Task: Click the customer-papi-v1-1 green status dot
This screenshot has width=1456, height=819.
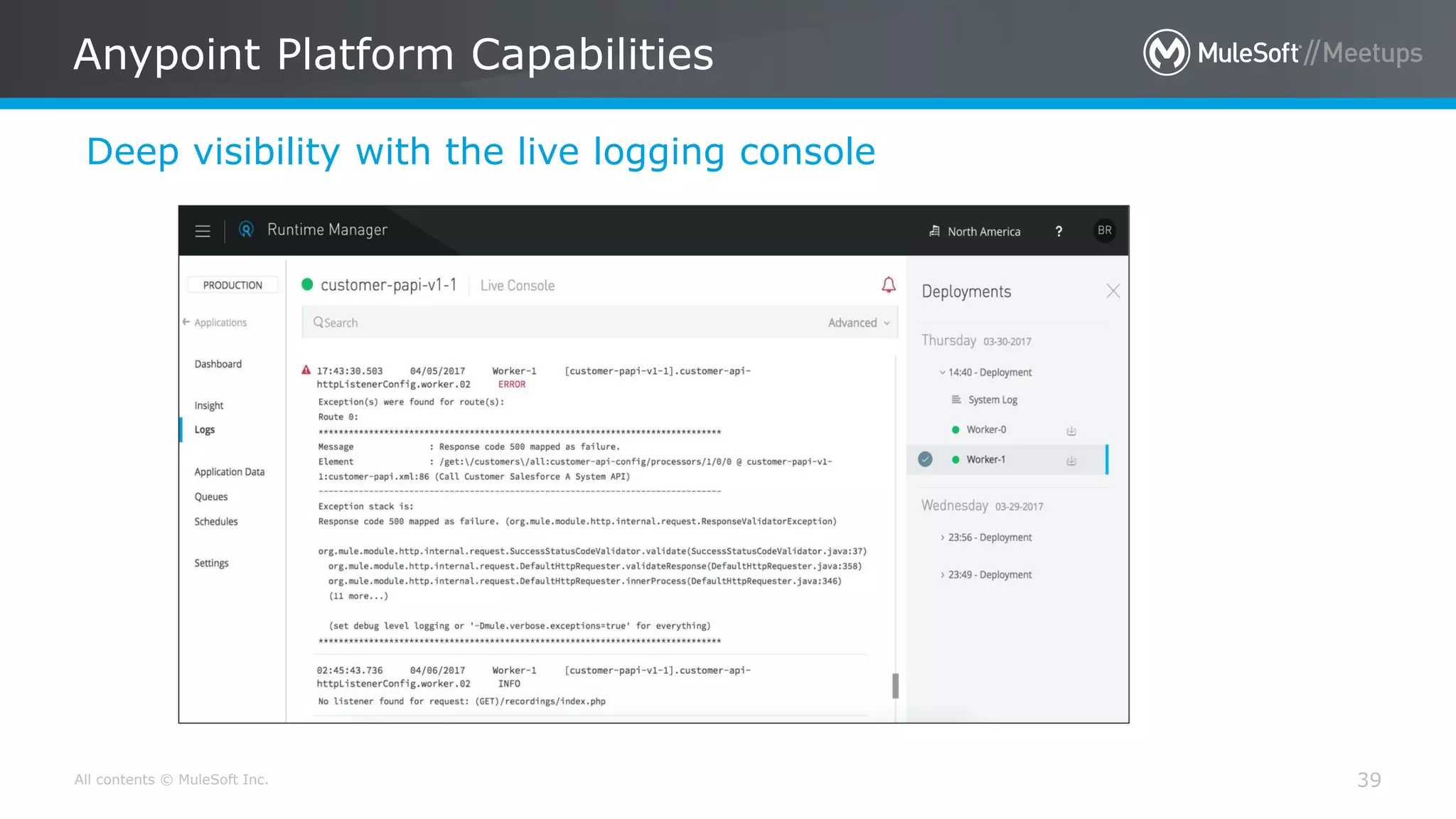Action: 307,284
